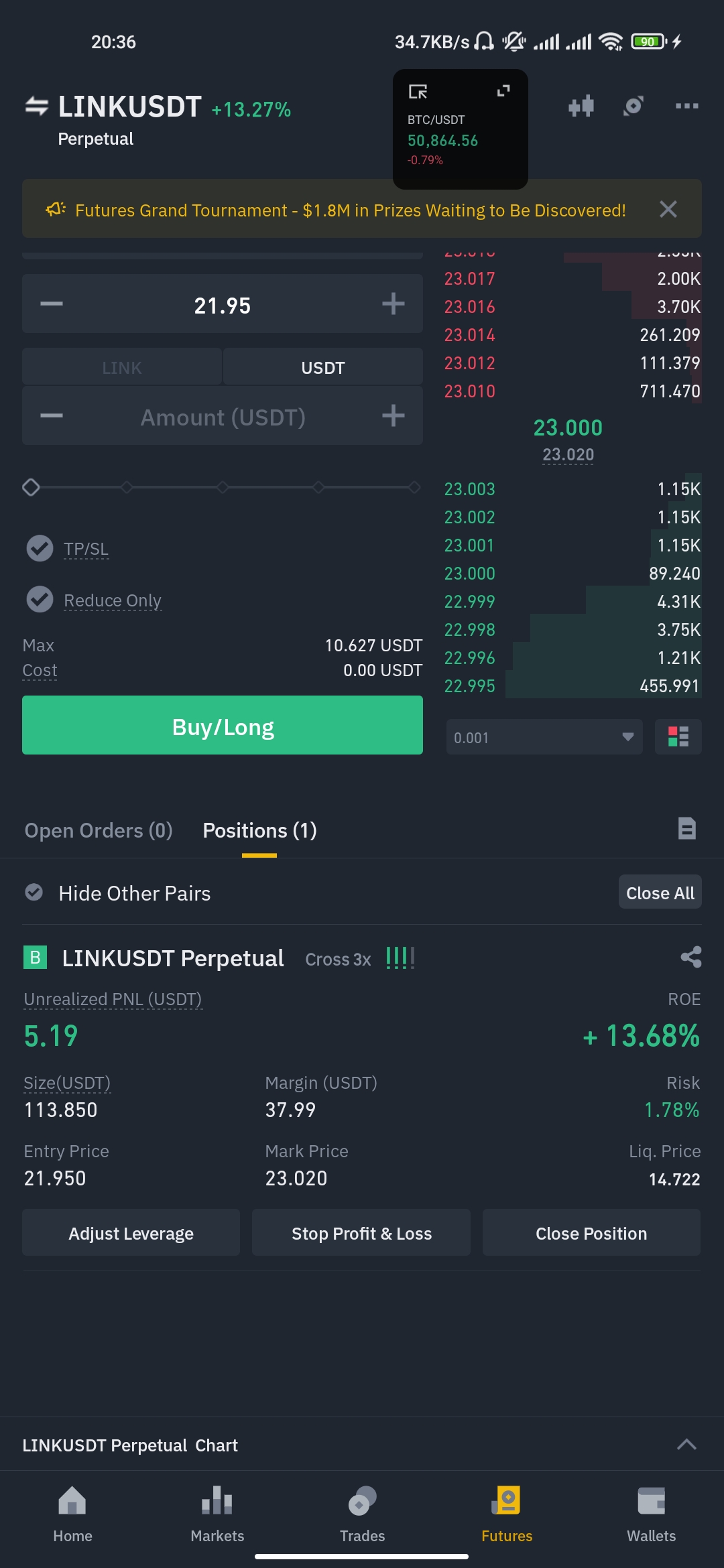The width and height of the screenshot is (724, 1568).
Task: Toggle the TP/SL checkbox
Action: (x=40, y=548)
